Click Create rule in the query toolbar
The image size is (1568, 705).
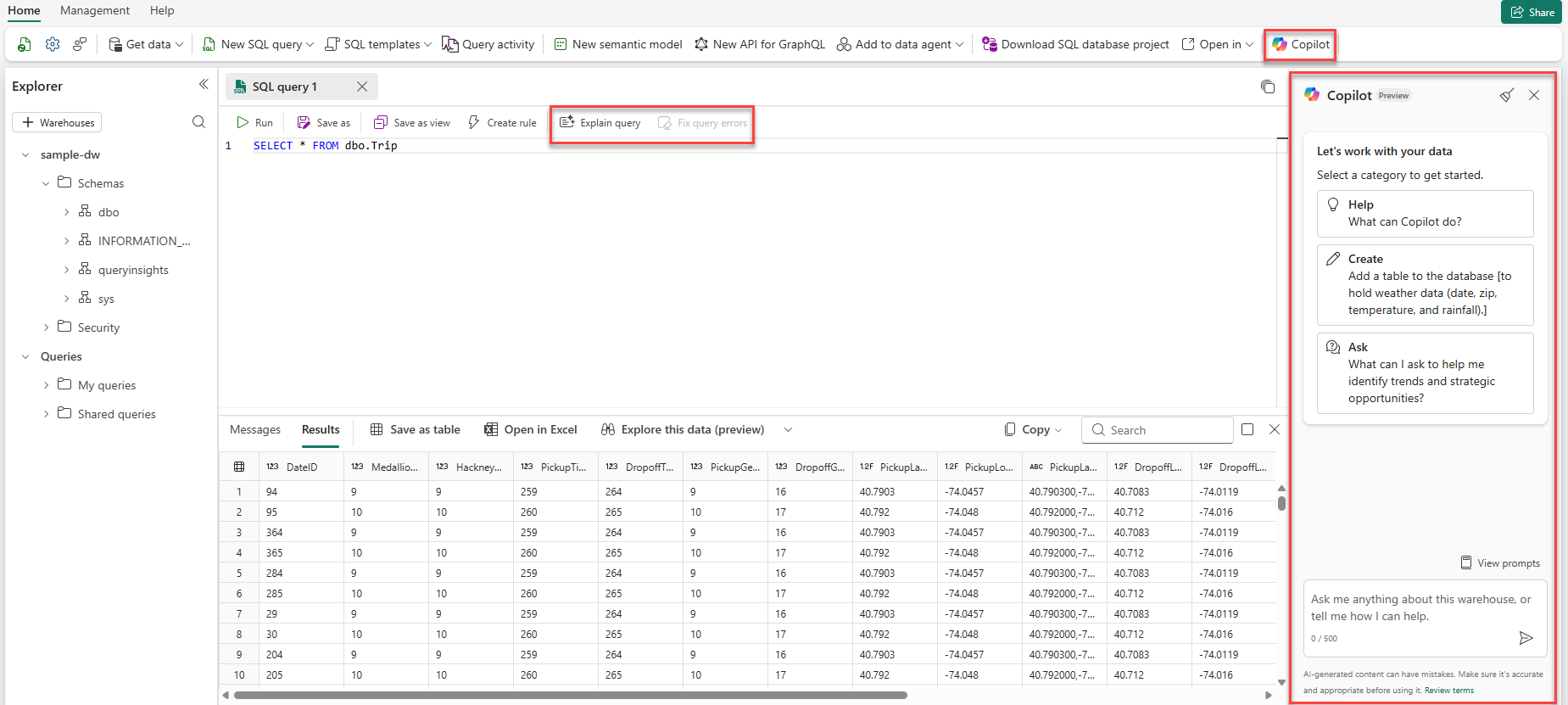[502, 123]
